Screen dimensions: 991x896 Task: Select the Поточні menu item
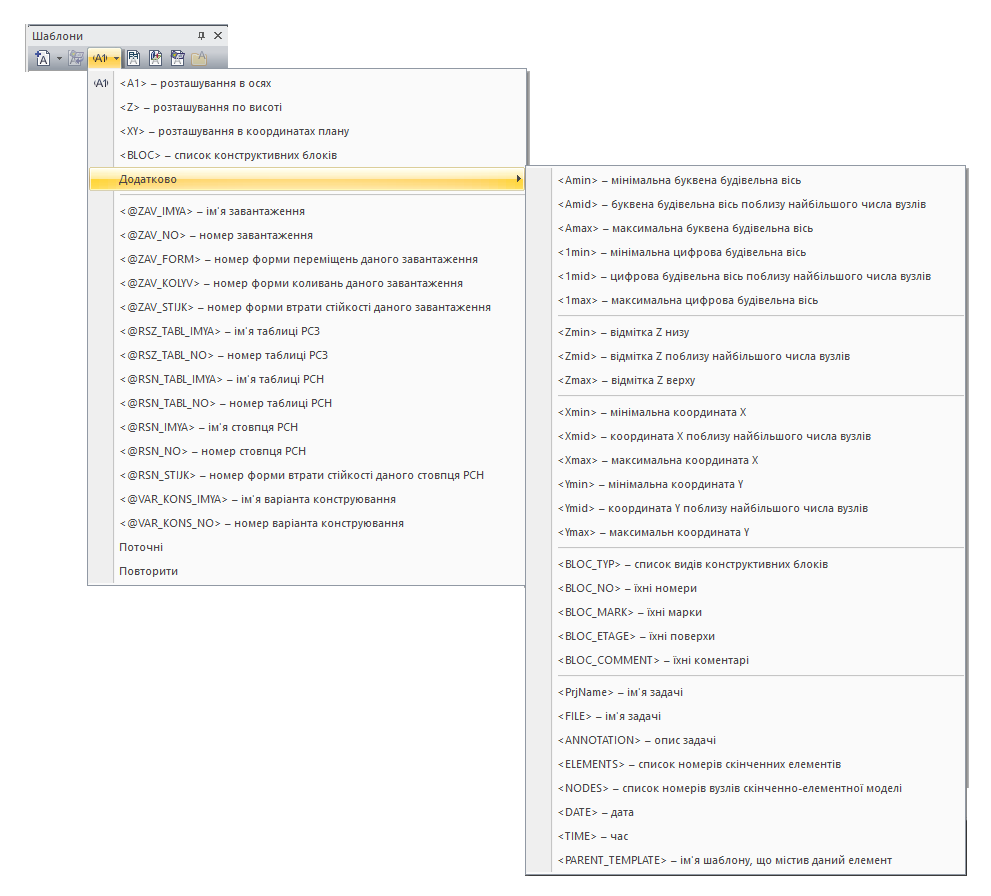pos(141,547)
